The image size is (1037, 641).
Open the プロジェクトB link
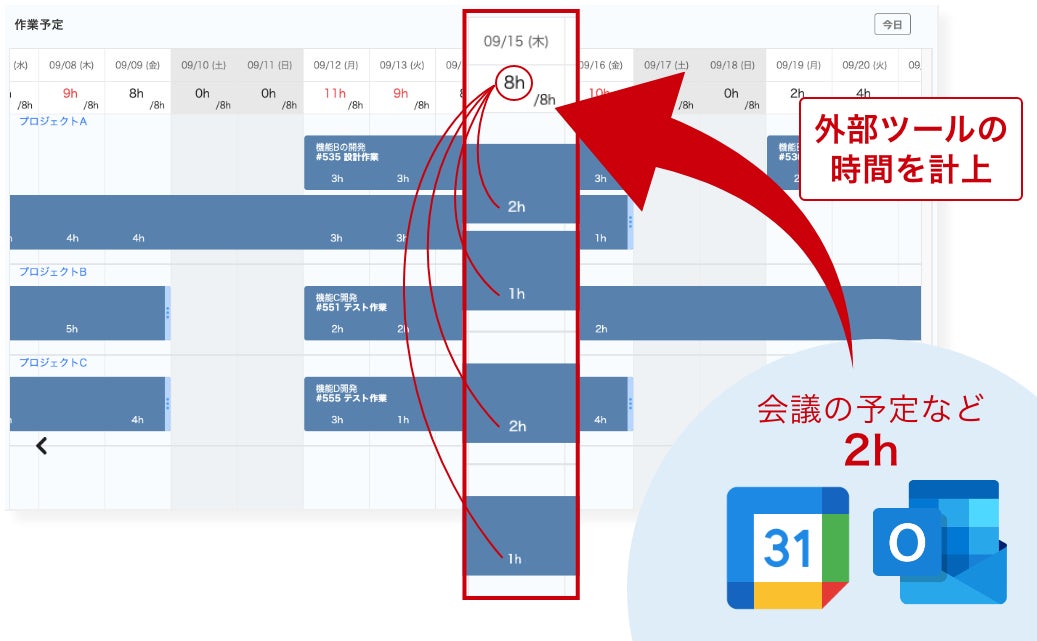click(x=53, y=272)
